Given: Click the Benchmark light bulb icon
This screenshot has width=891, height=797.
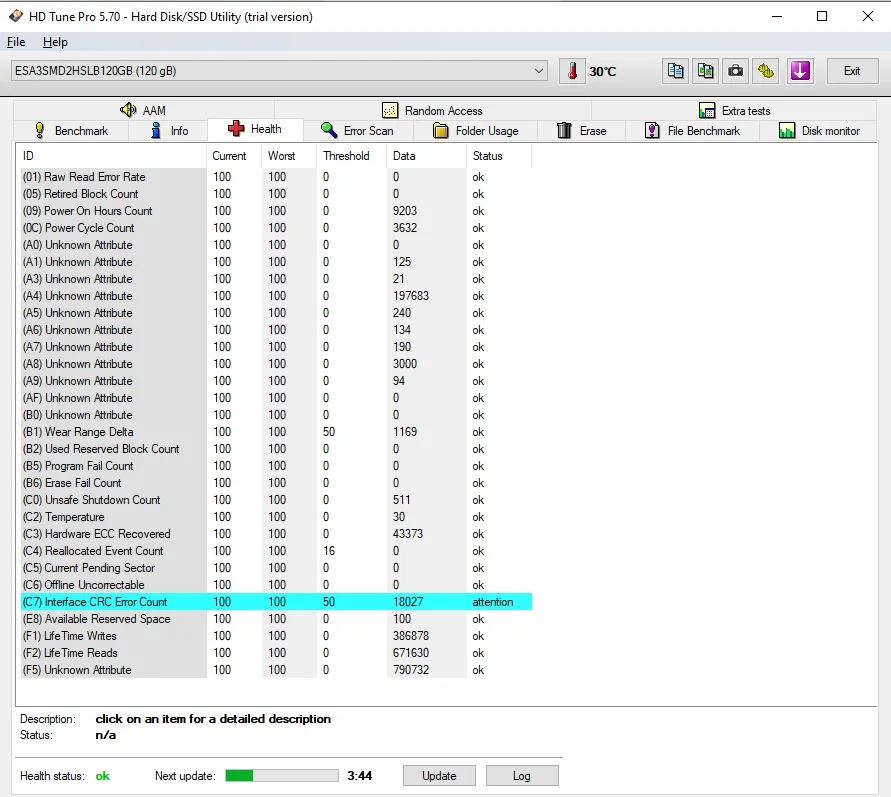Looking at the screenshot, I should pyautogui.click(x=39, y=130).
